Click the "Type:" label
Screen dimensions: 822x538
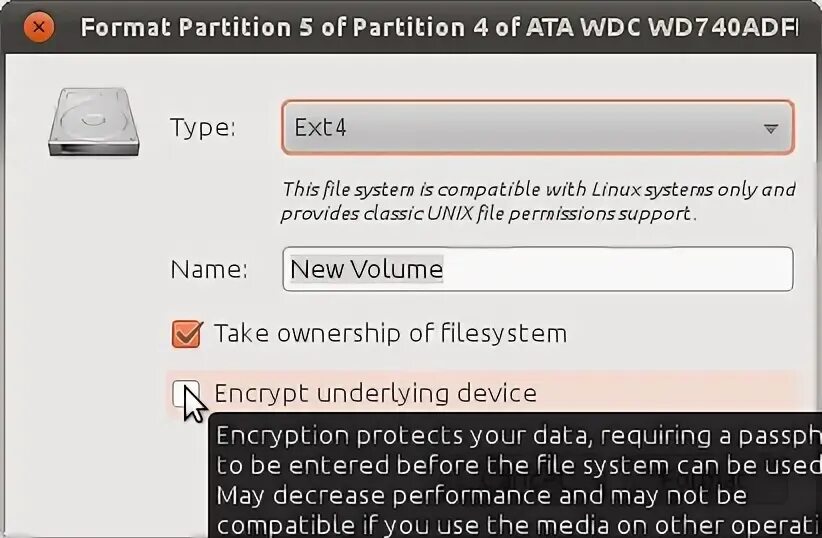[x=203, y=128]
